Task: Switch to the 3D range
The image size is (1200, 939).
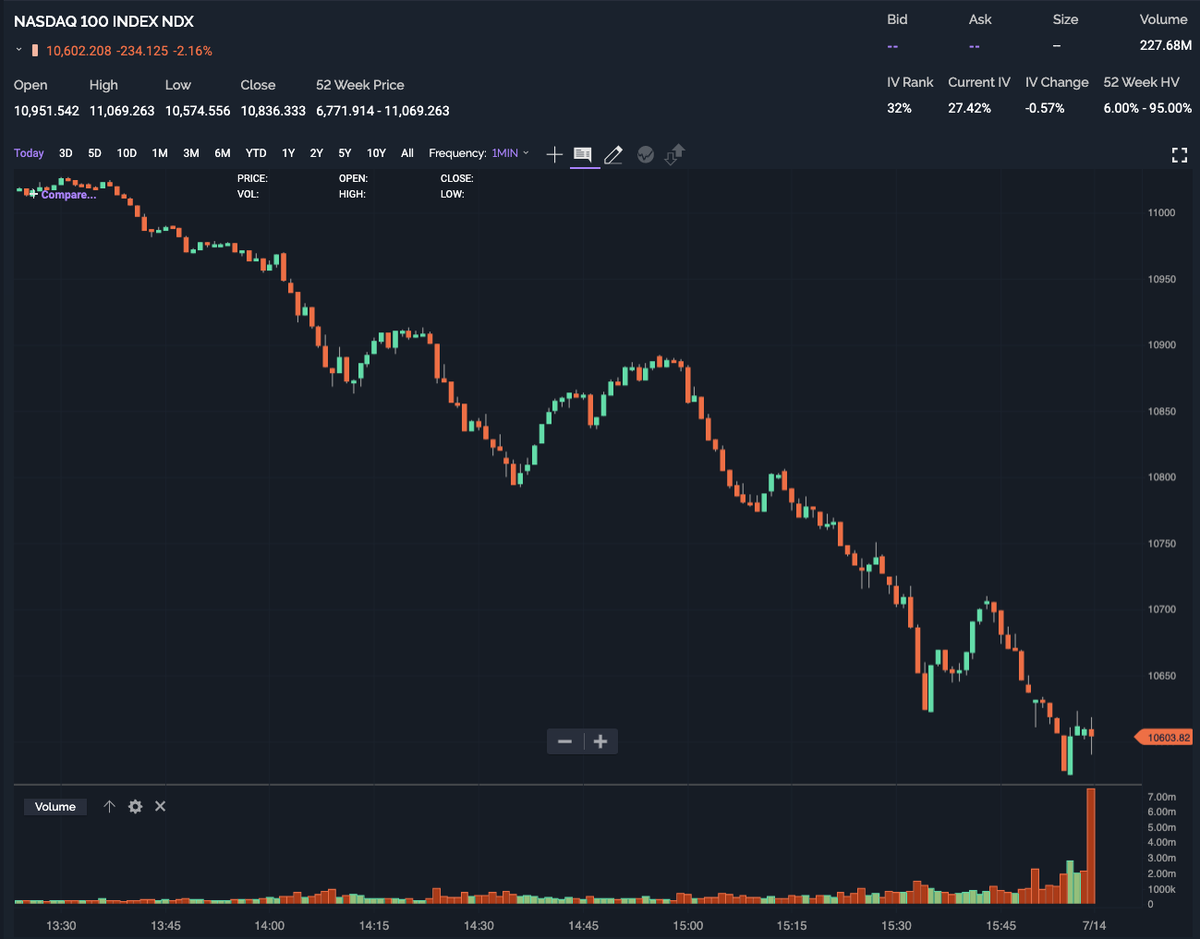Action: coord(65,153)
